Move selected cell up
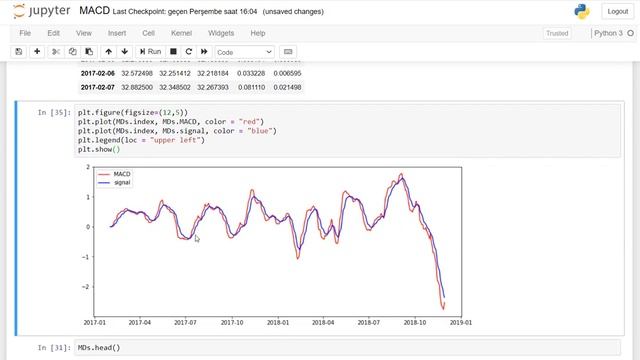The image size is (640, 360). 109,52
